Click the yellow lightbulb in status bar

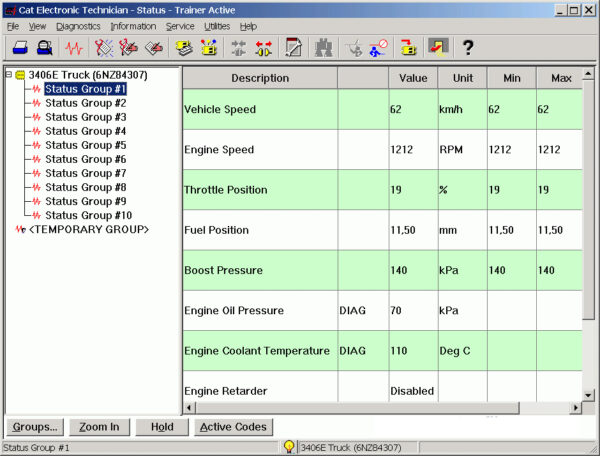pos(289,447)
